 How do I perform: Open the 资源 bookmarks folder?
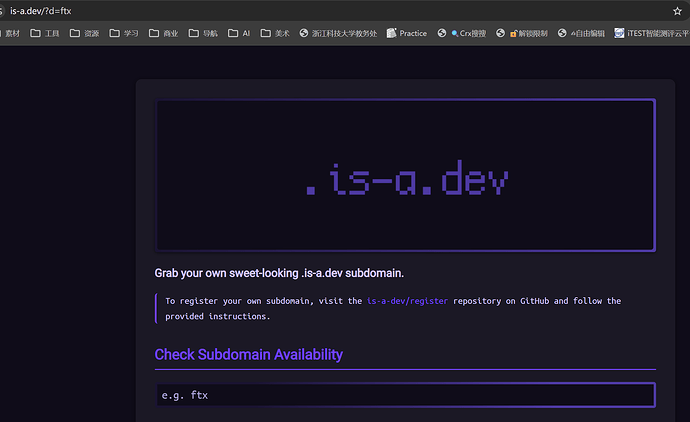click(84, 33)
